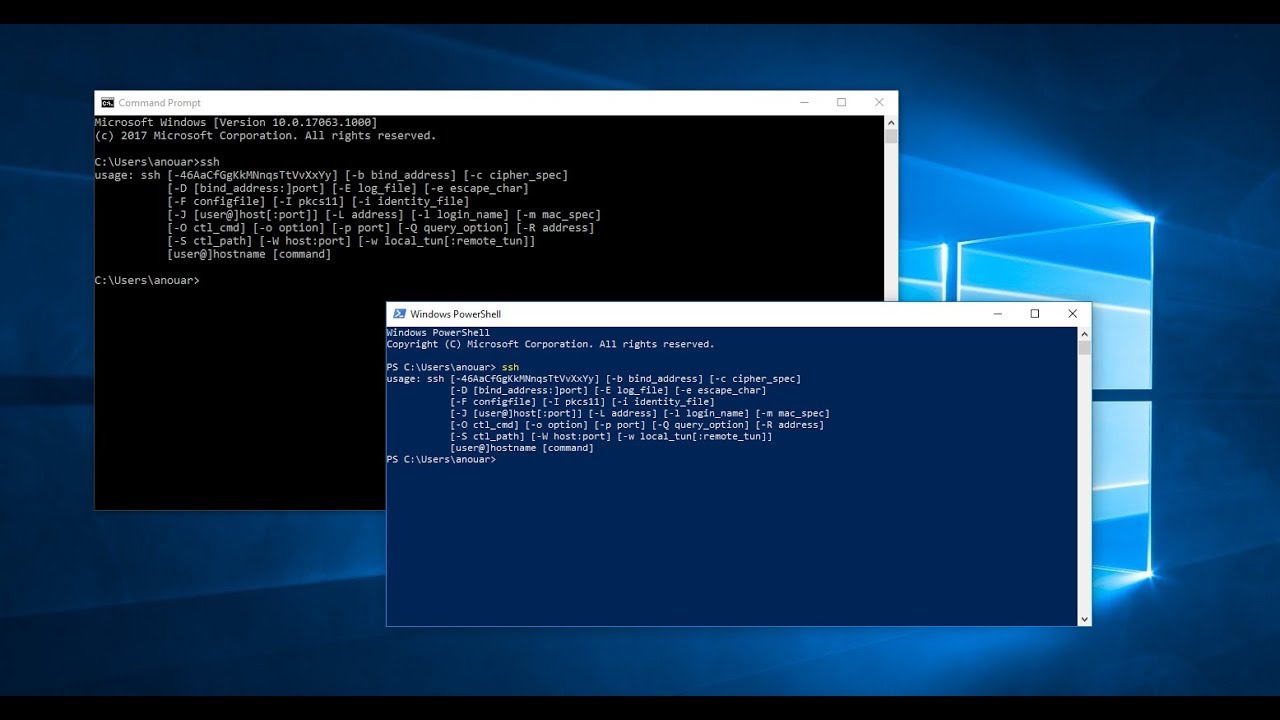Click "[-O ctl_cmd]" line in PowerShell
The image size is (1280, 720).
pyautogui.click(x=637, y=425)
